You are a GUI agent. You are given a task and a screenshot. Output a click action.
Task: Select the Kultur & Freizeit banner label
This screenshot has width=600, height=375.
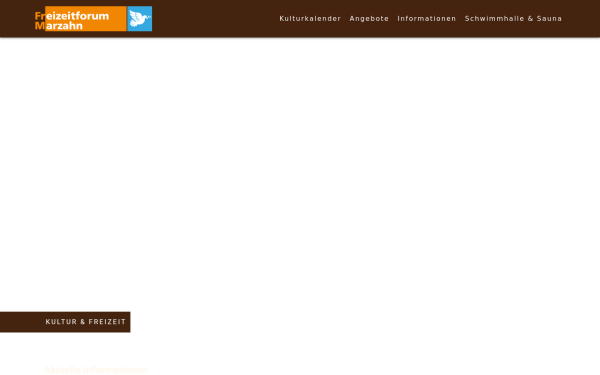pyautogui.click(x=85, y=322)
